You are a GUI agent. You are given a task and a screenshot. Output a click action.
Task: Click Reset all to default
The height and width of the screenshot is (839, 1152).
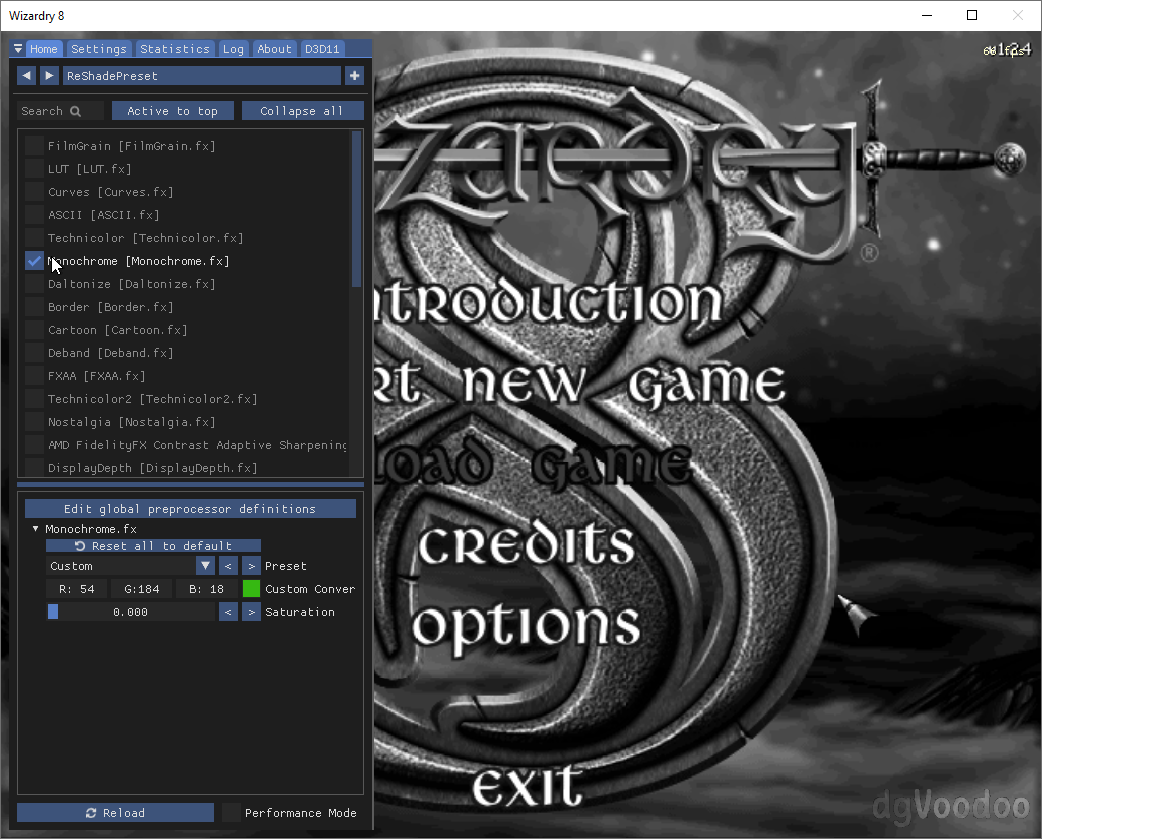click(x=154, y=545)
